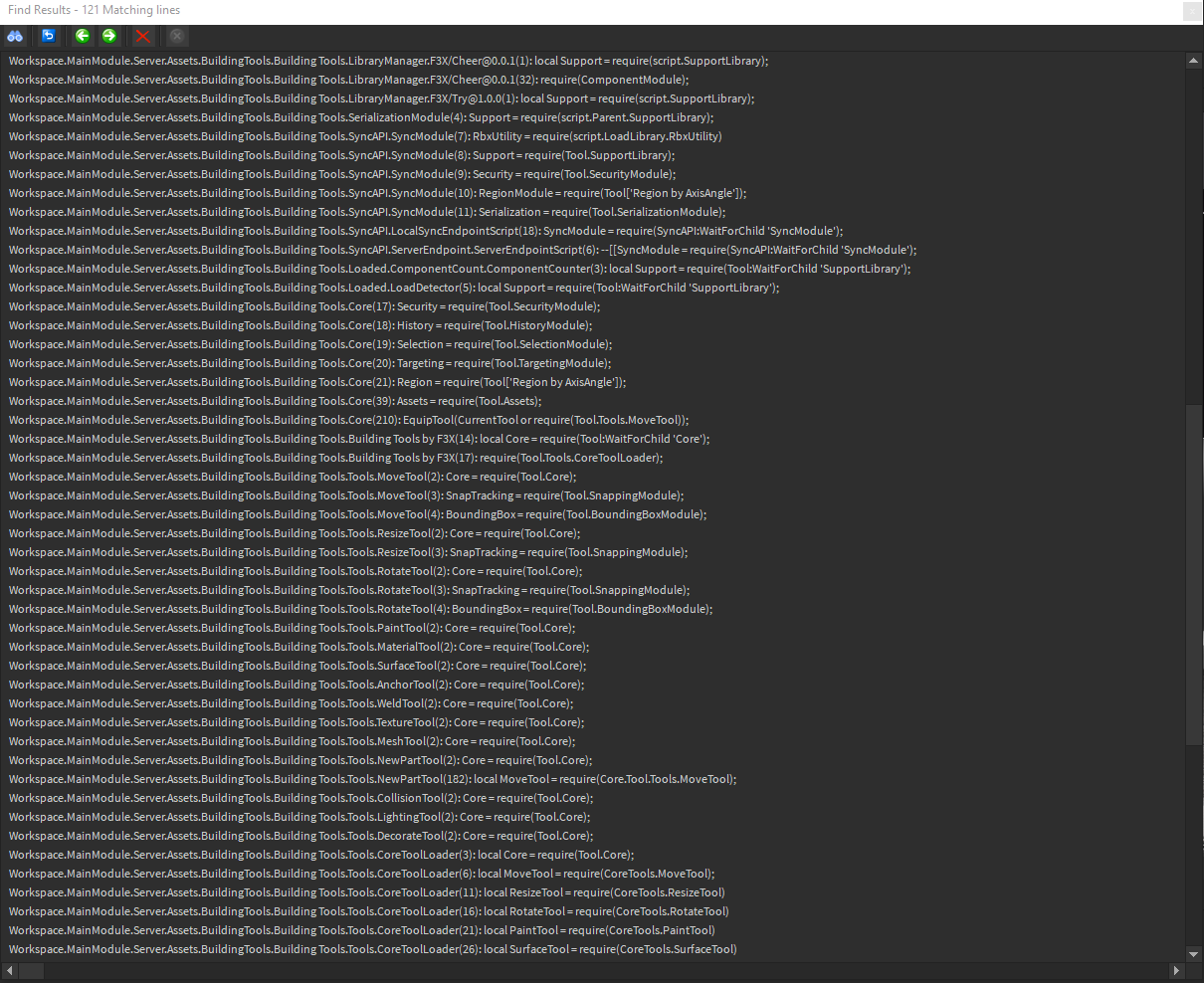
Task: Select RotateTool(2) Core result
Action: click(296, 571)
